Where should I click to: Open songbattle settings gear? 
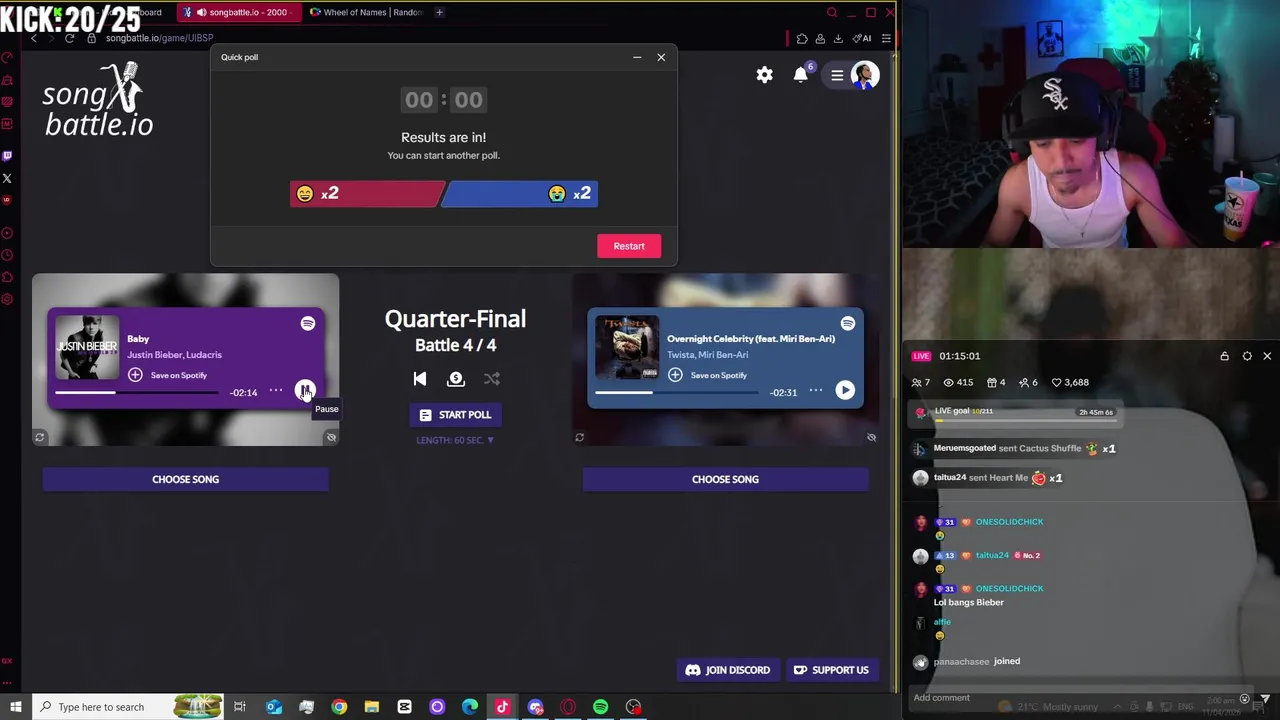(x=764, y=75)
